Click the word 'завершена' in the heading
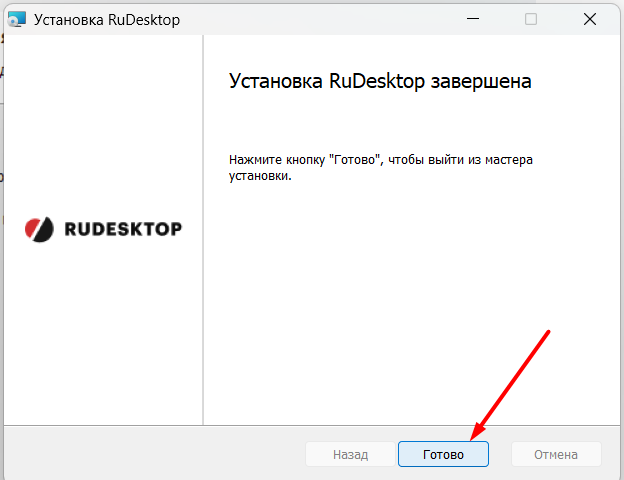Image resolution: width=624 pixels, height=480 pixels. coord(481,82)
